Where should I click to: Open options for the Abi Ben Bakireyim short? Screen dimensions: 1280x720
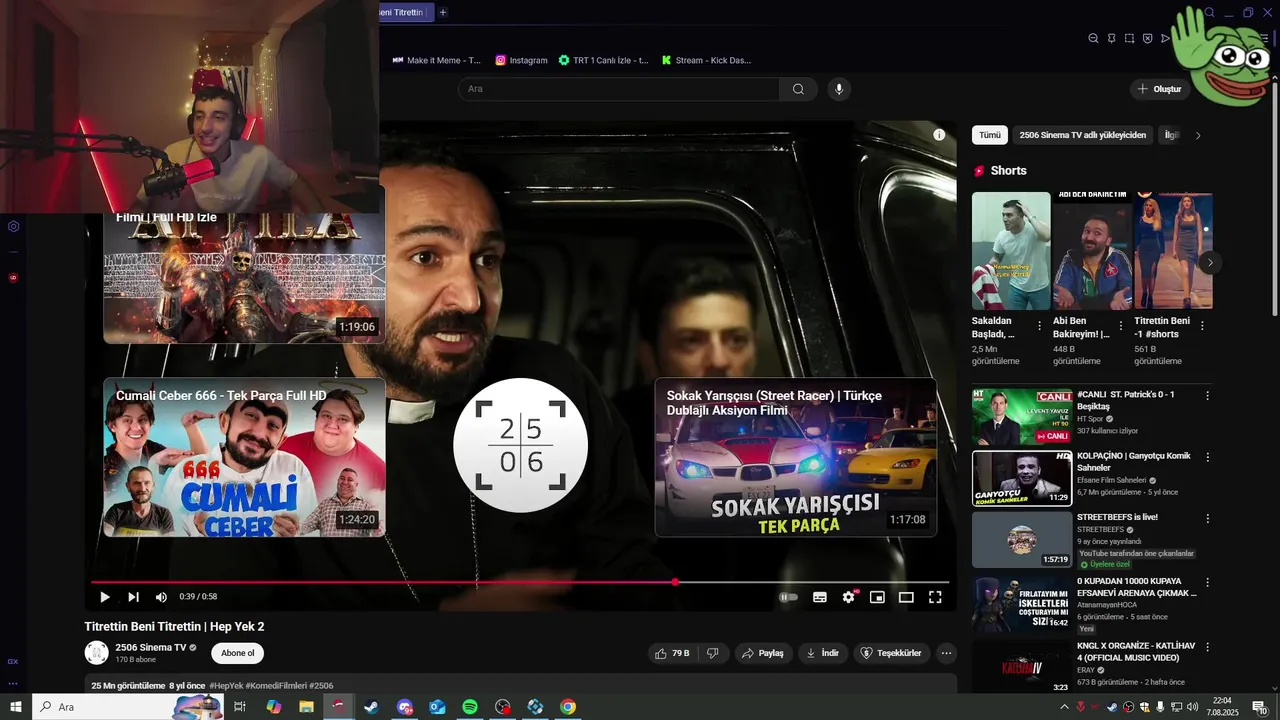coord(1120,326)
